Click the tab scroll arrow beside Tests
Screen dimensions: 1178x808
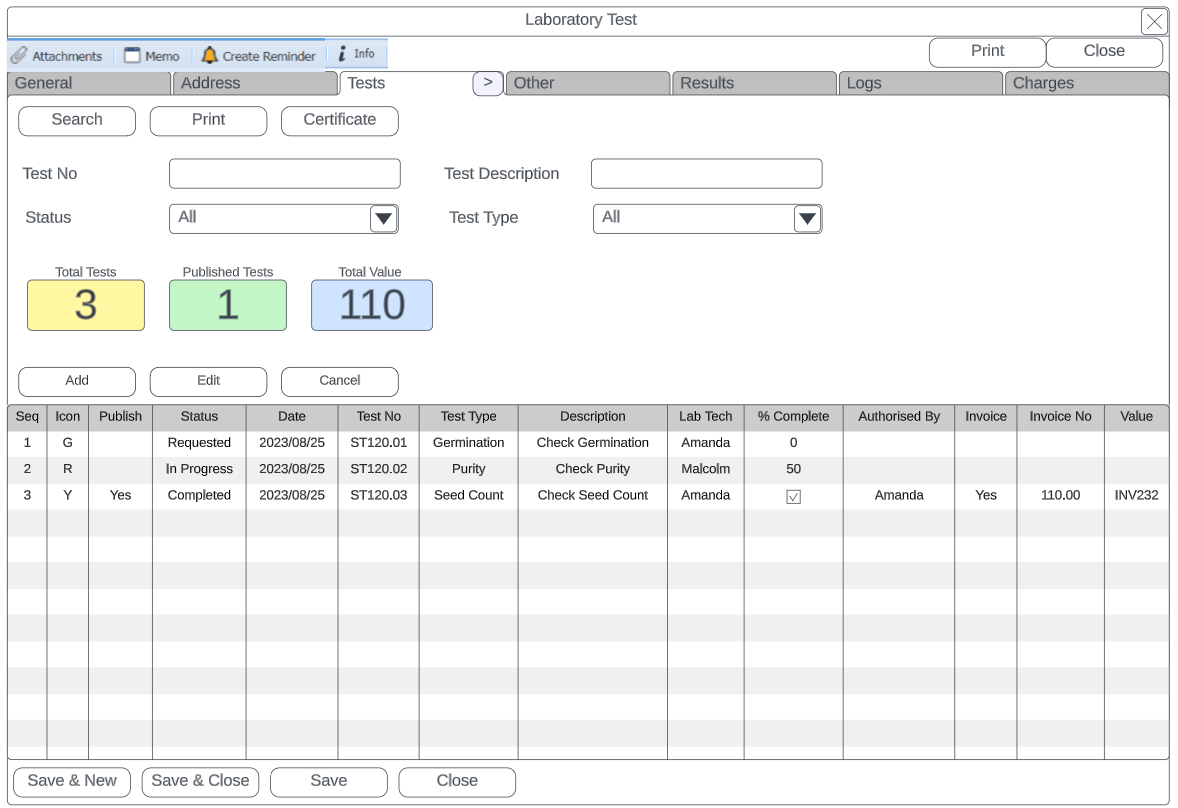(487, 84)
